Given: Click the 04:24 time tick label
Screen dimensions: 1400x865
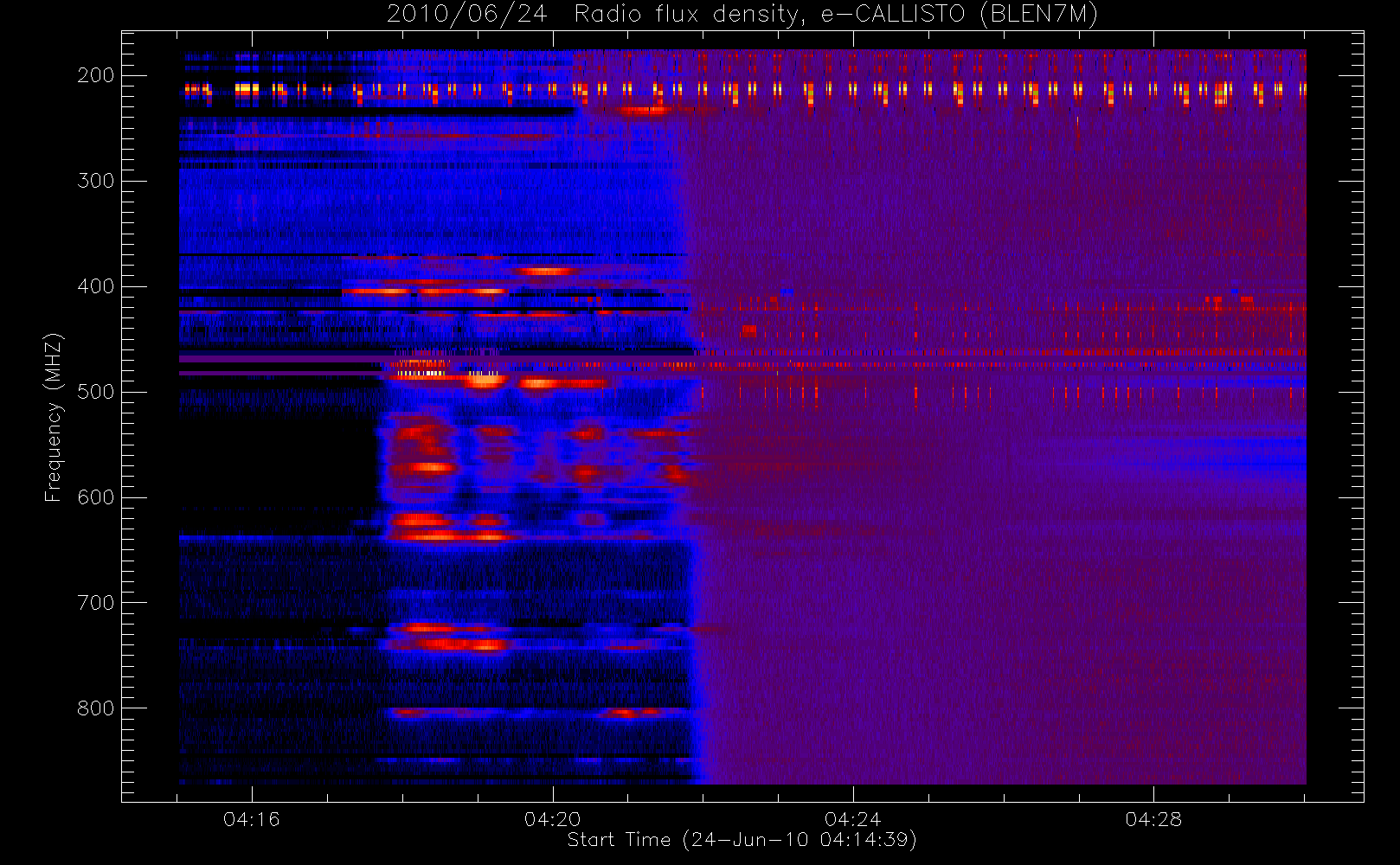Looking at the screenshot, I should coord(853,819).
